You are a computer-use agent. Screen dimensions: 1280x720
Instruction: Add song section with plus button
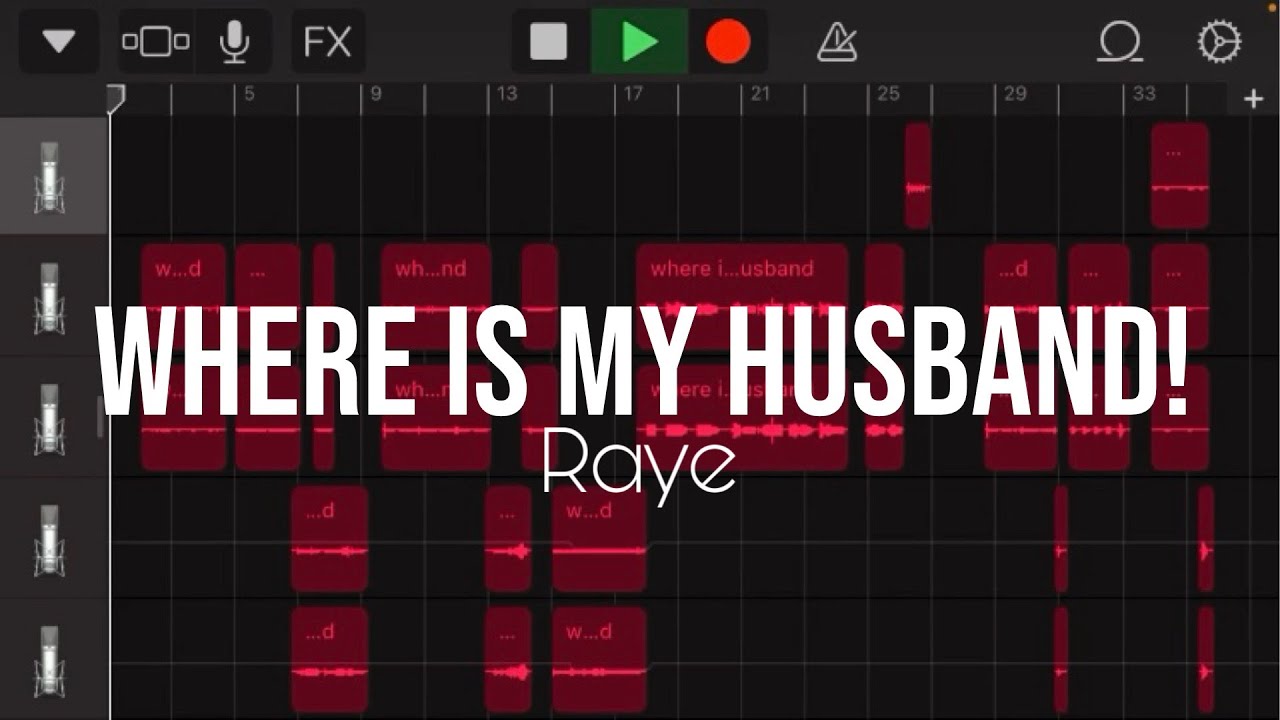(x=1253, y=98)
